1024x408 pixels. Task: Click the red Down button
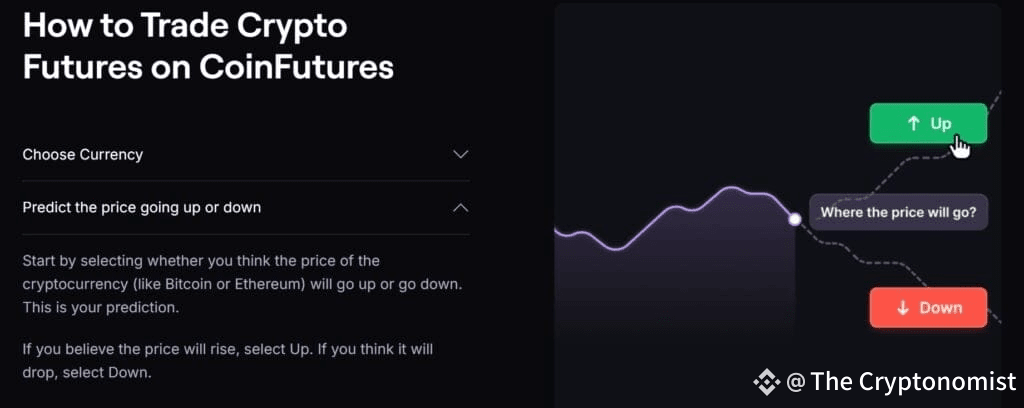pyautogui.click(x=928, y=307)
